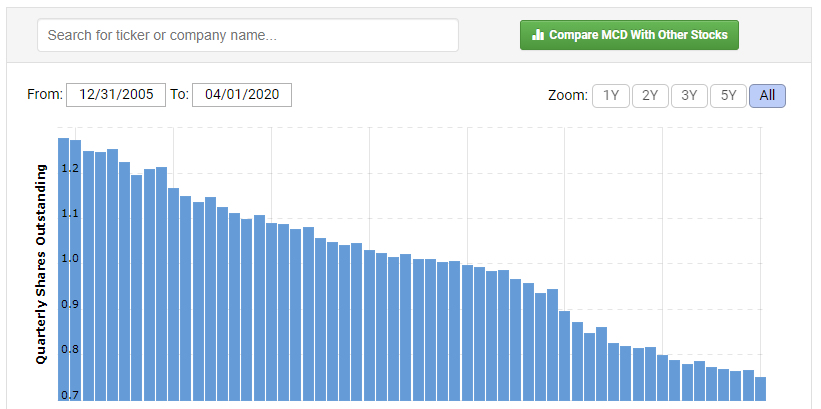Click the 0.8 y-axis label

70,350
